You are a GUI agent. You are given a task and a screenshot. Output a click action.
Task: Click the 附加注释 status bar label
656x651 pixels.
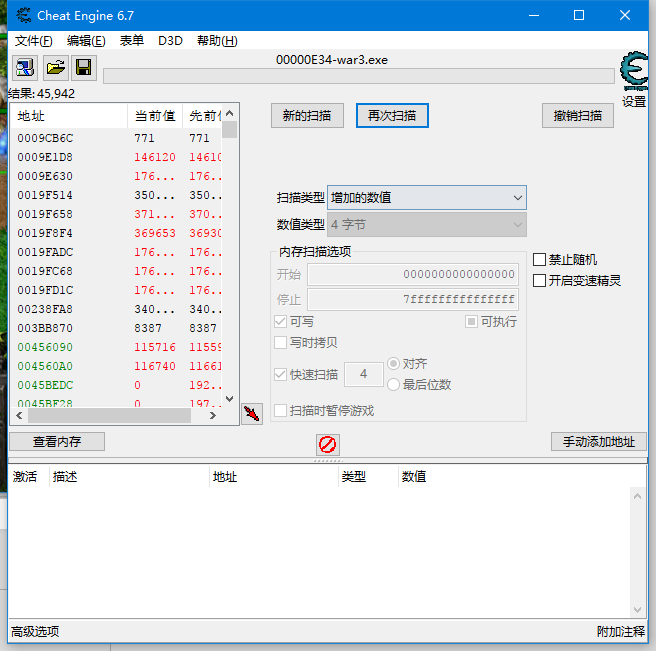pos(621,631)
